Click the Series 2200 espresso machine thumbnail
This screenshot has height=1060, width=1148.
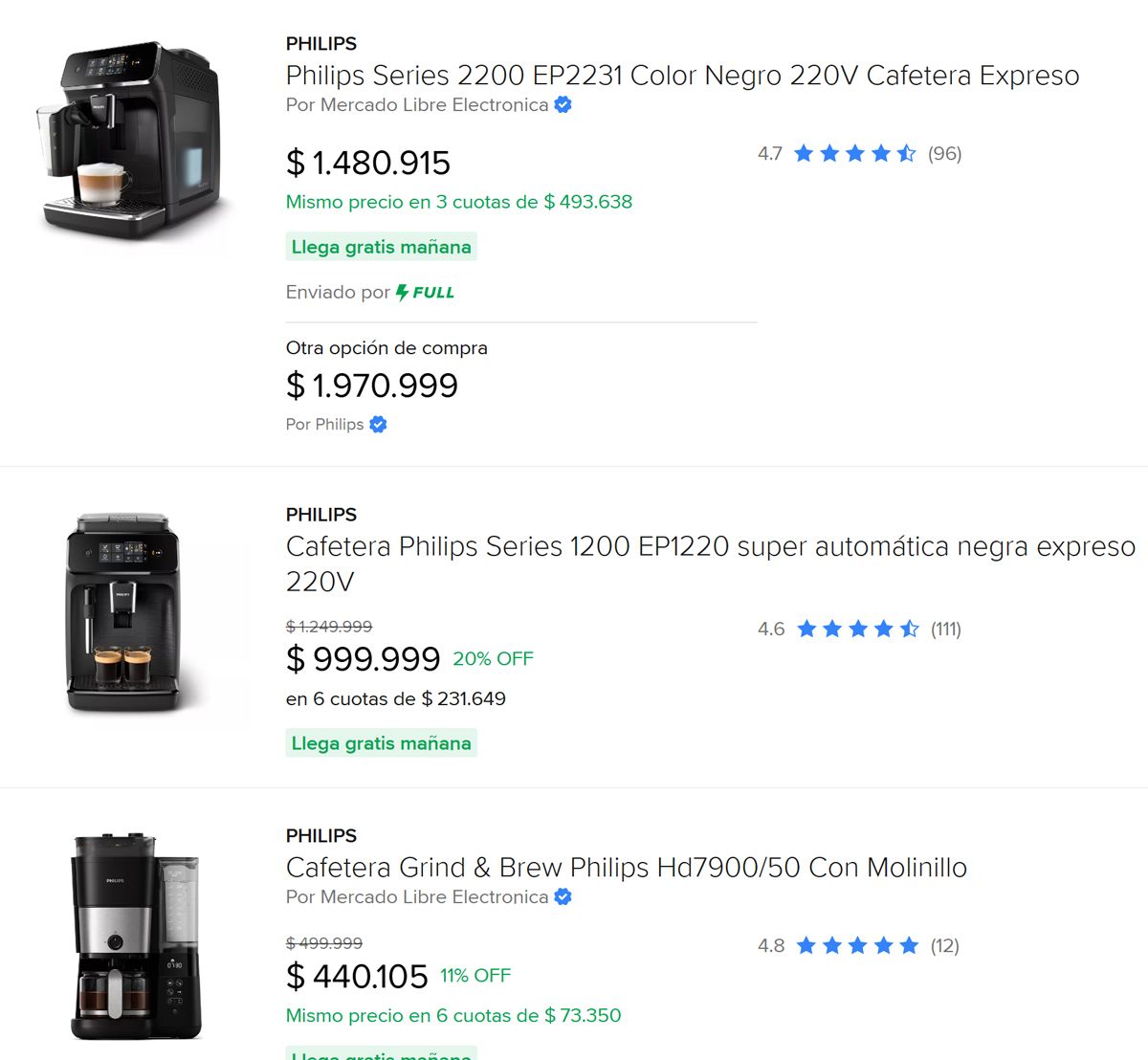[x=133, y=140]
